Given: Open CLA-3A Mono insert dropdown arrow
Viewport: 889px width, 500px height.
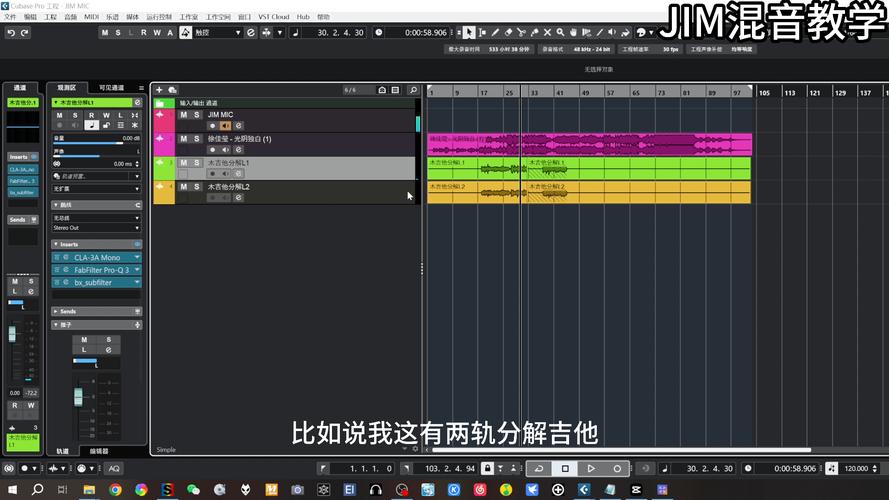Looking at the screenshot, I should click(x=137, y=257).
